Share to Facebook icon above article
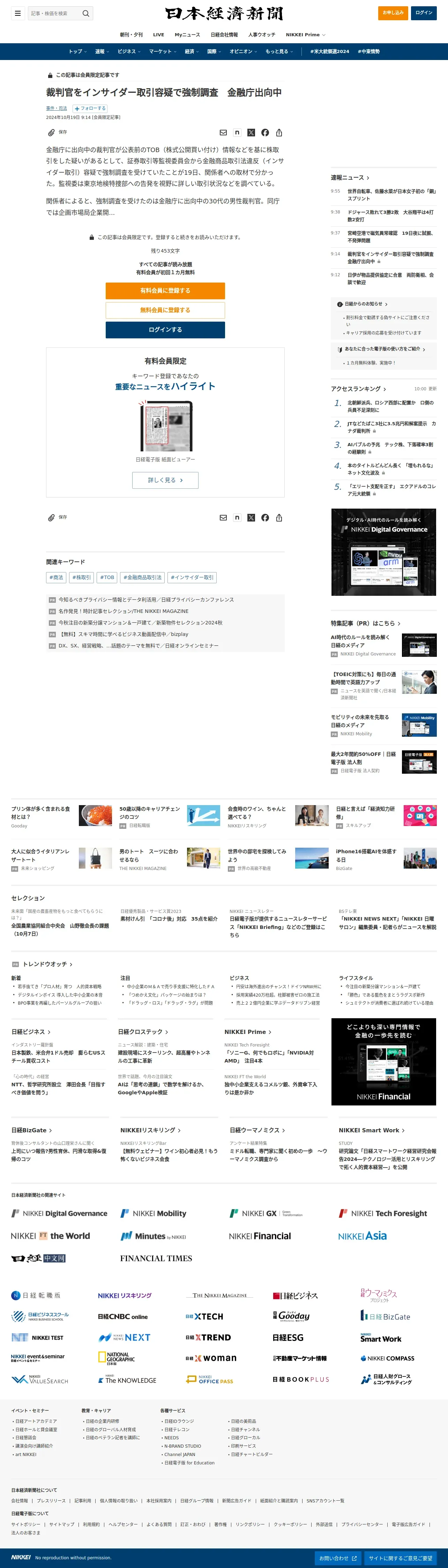The width and height of the screenshot is (448, 1568). coord(266,133)
